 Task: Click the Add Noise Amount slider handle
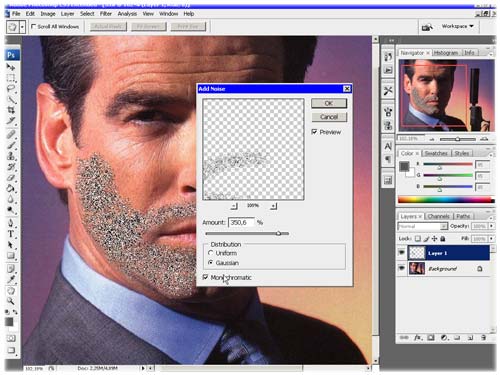[x=278, y=233]
